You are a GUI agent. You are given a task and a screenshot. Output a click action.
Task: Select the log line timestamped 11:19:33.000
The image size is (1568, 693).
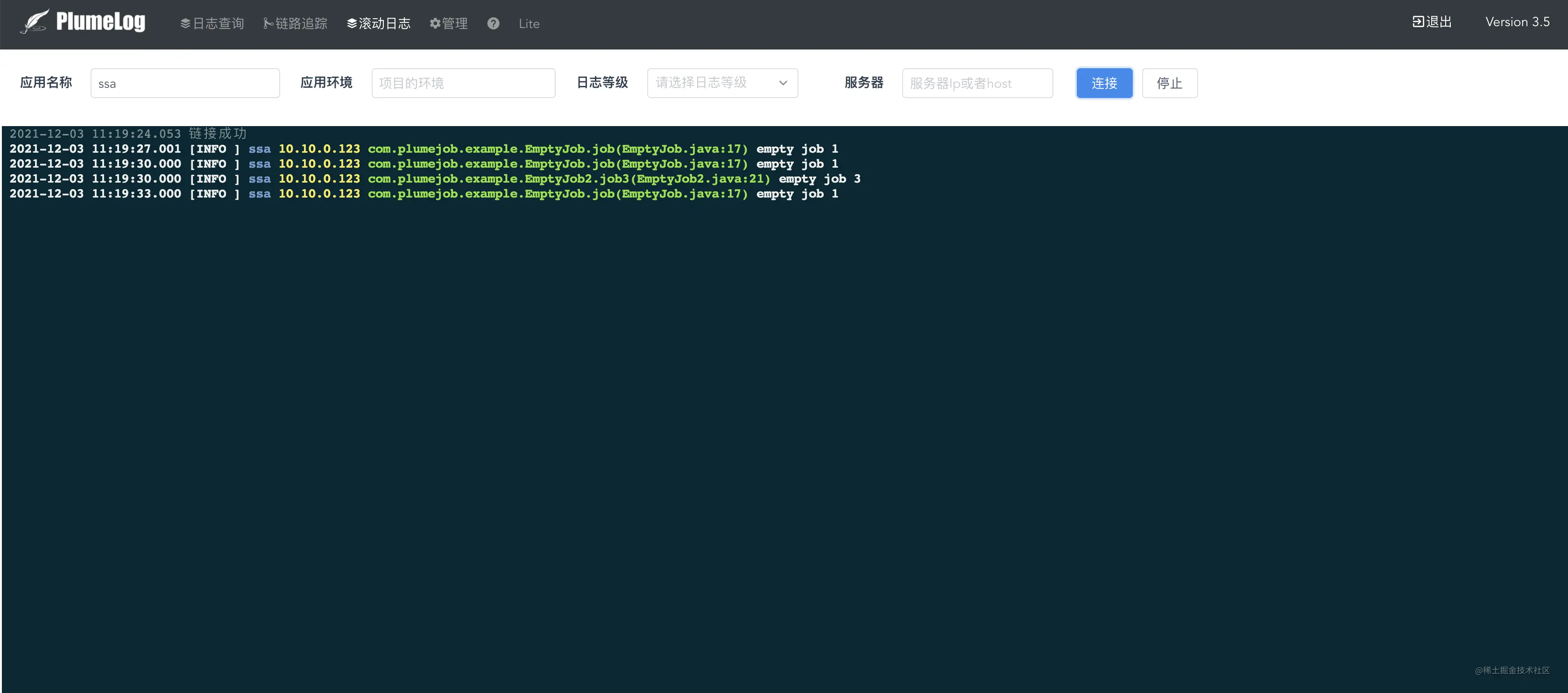[424, 194]
